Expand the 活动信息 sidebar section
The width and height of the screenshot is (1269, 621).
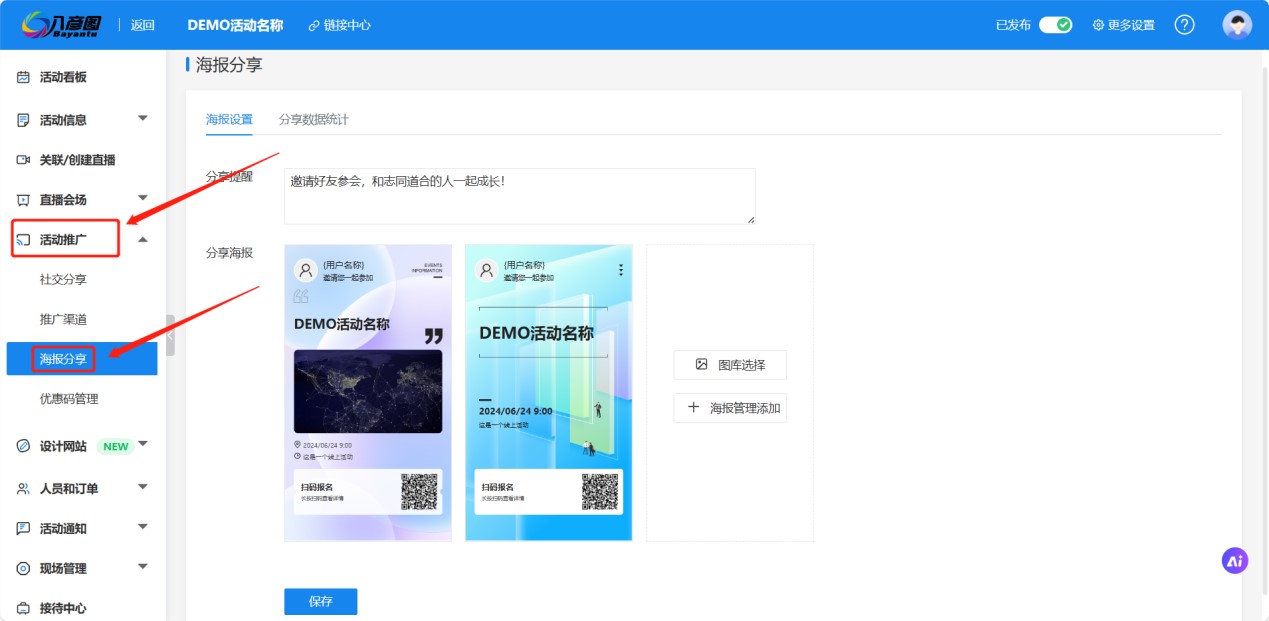pos(142,119)
